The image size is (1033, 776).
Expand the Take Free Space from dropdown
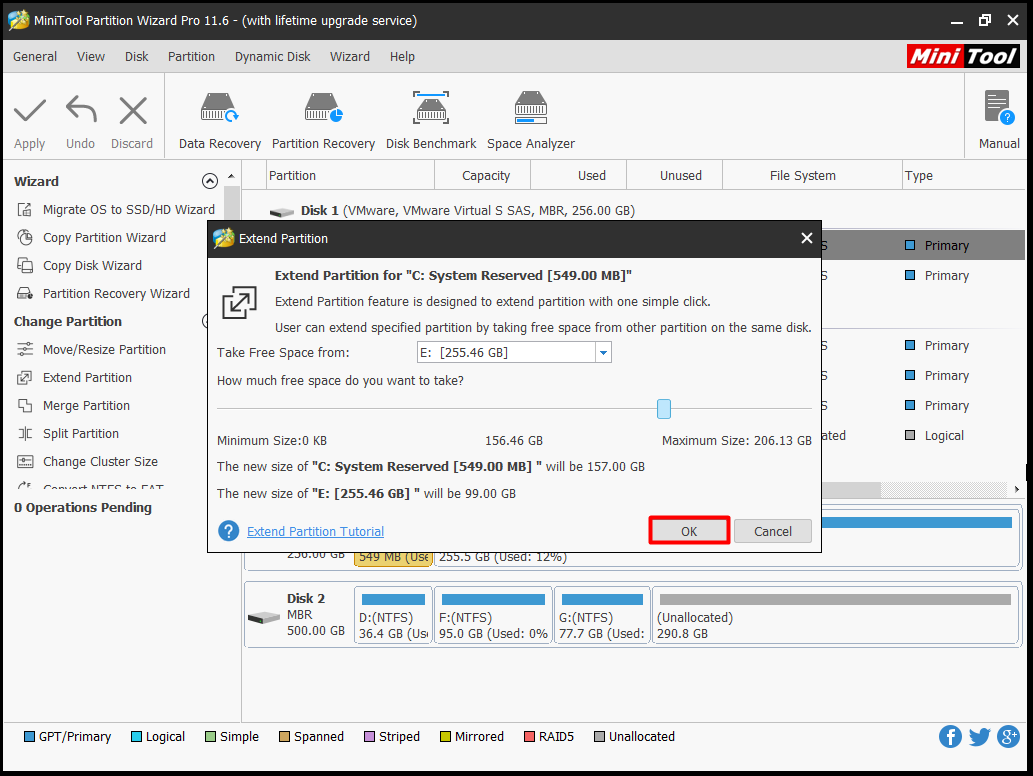click(x=603, y=353)
